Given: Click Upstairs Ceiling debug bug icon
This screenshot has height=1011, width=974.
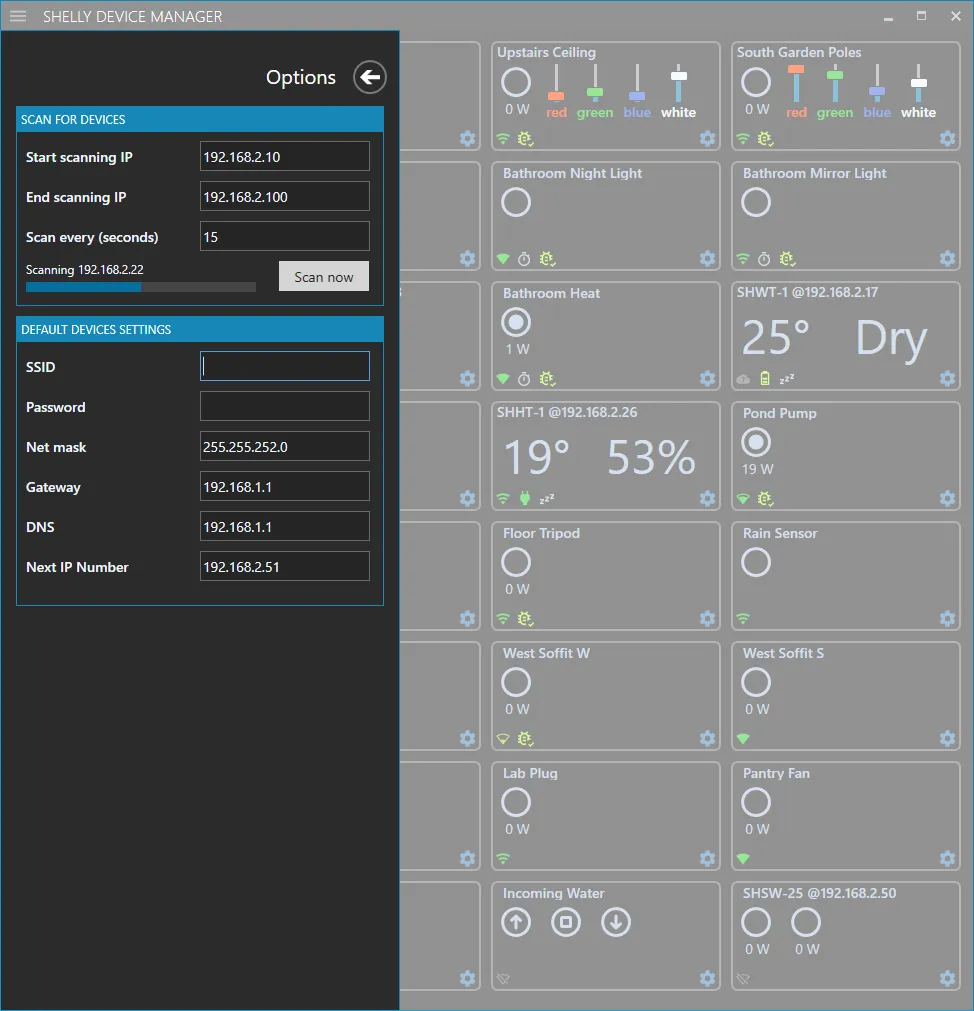Looking at the screenshot, I should point(525,139).
